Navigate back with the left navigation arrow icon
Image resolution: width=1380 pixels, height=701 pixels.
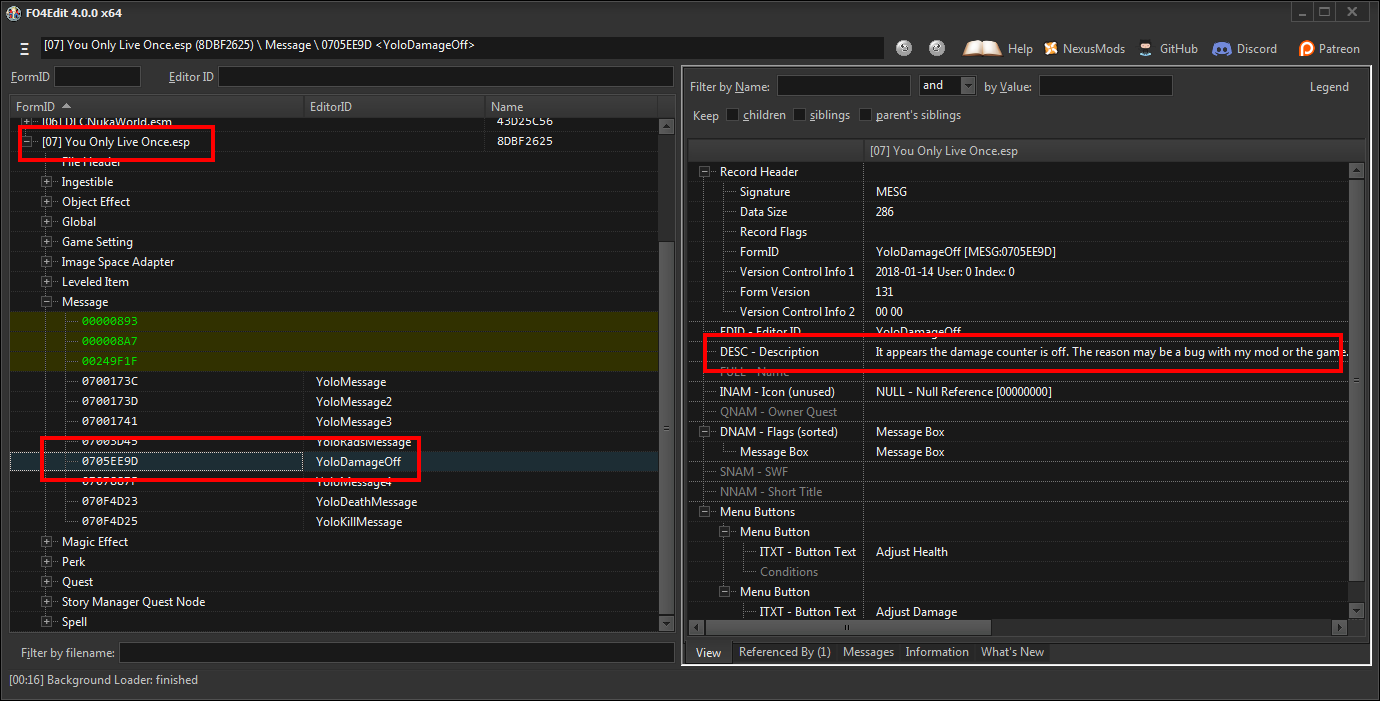(904, 47)
